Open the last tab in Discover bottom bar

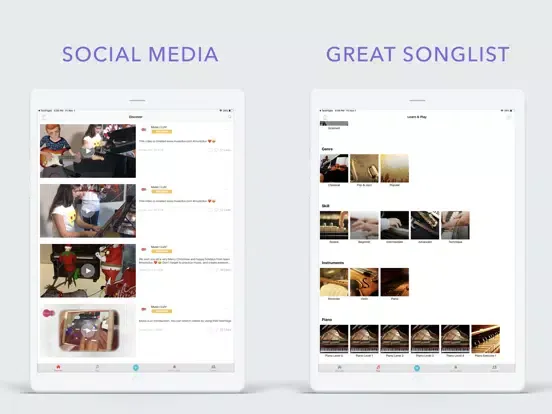(x=213, y=368)
